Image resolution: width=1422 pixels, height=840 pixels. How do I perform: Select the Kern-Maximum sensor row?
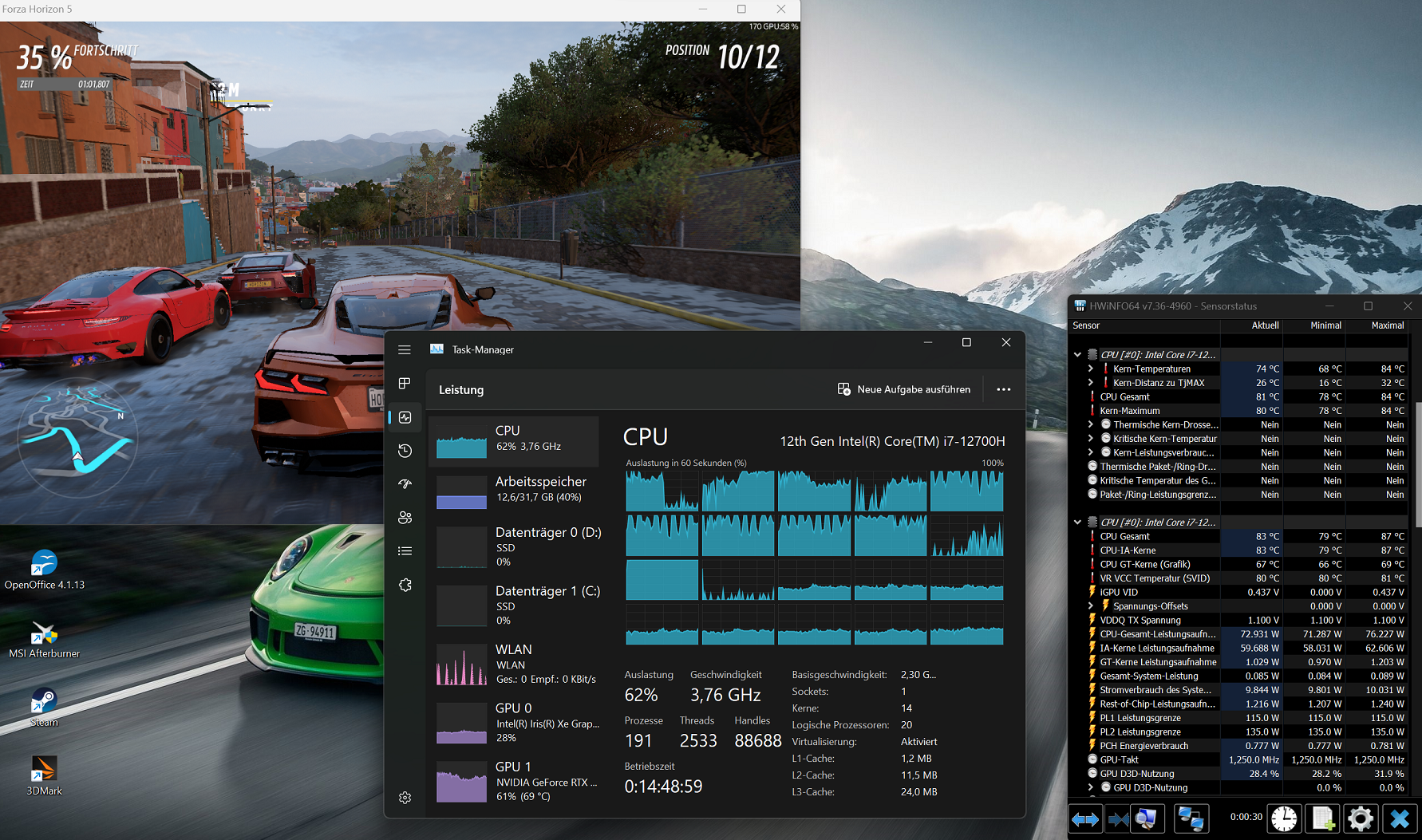click(x=1239, y=411)
